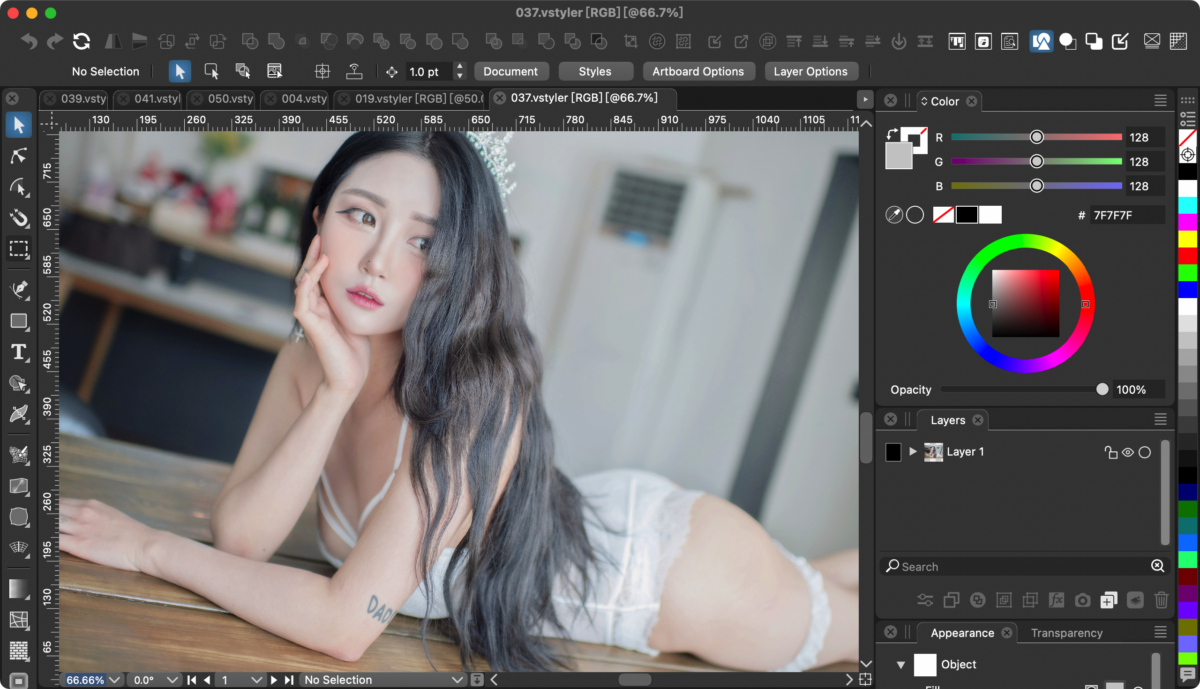1200x689 pixels.
Task: Open Artboard Options
Action: tap(698, 72)
